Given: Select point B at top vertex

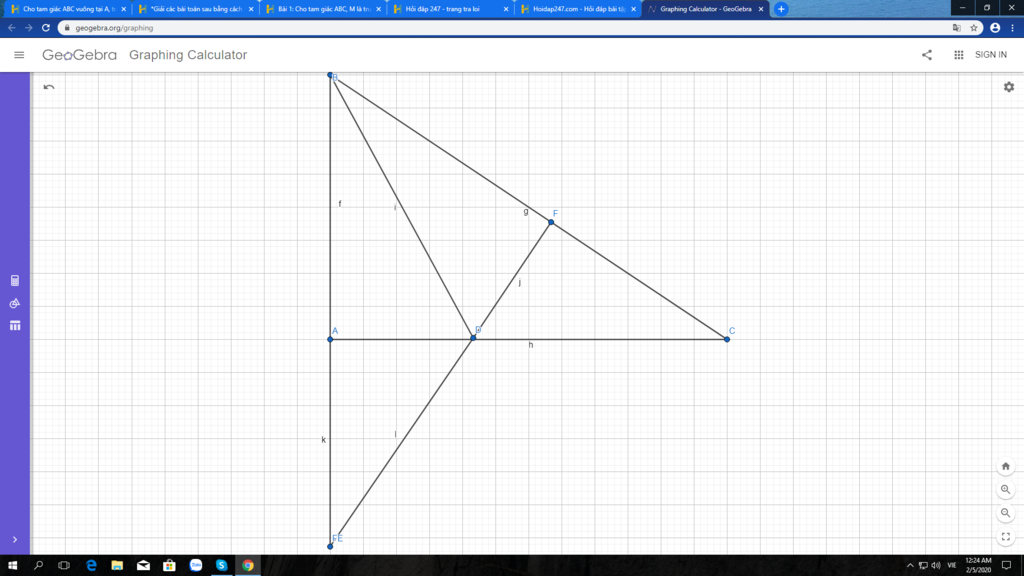Looking at the screenshot, I should click(330, 75).
